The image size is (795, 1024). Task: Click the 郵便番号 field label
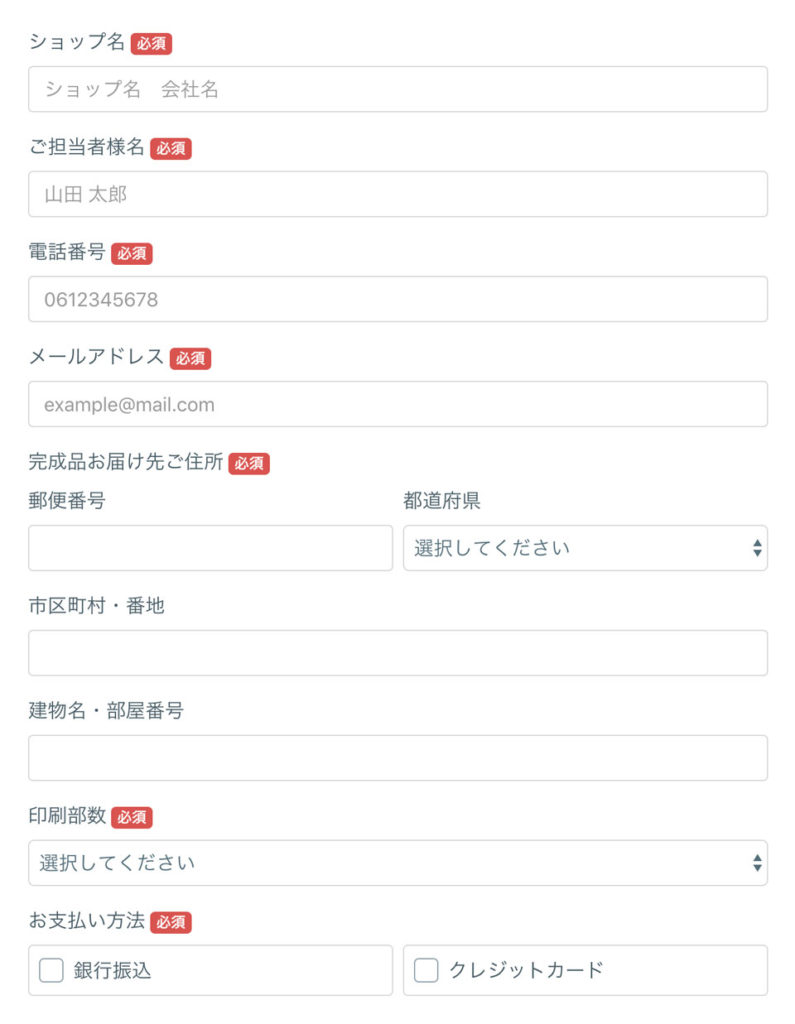67,501
